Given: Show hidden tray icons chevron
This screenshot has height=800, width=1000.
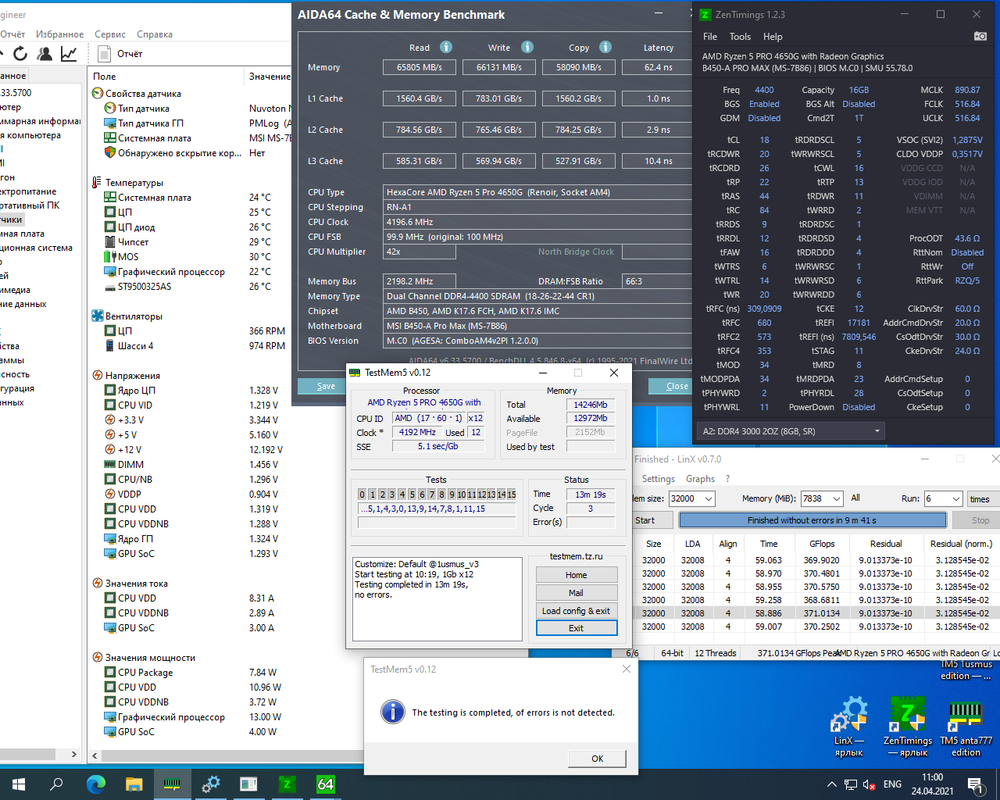Looking at the screenshot, I should point(832,784).
